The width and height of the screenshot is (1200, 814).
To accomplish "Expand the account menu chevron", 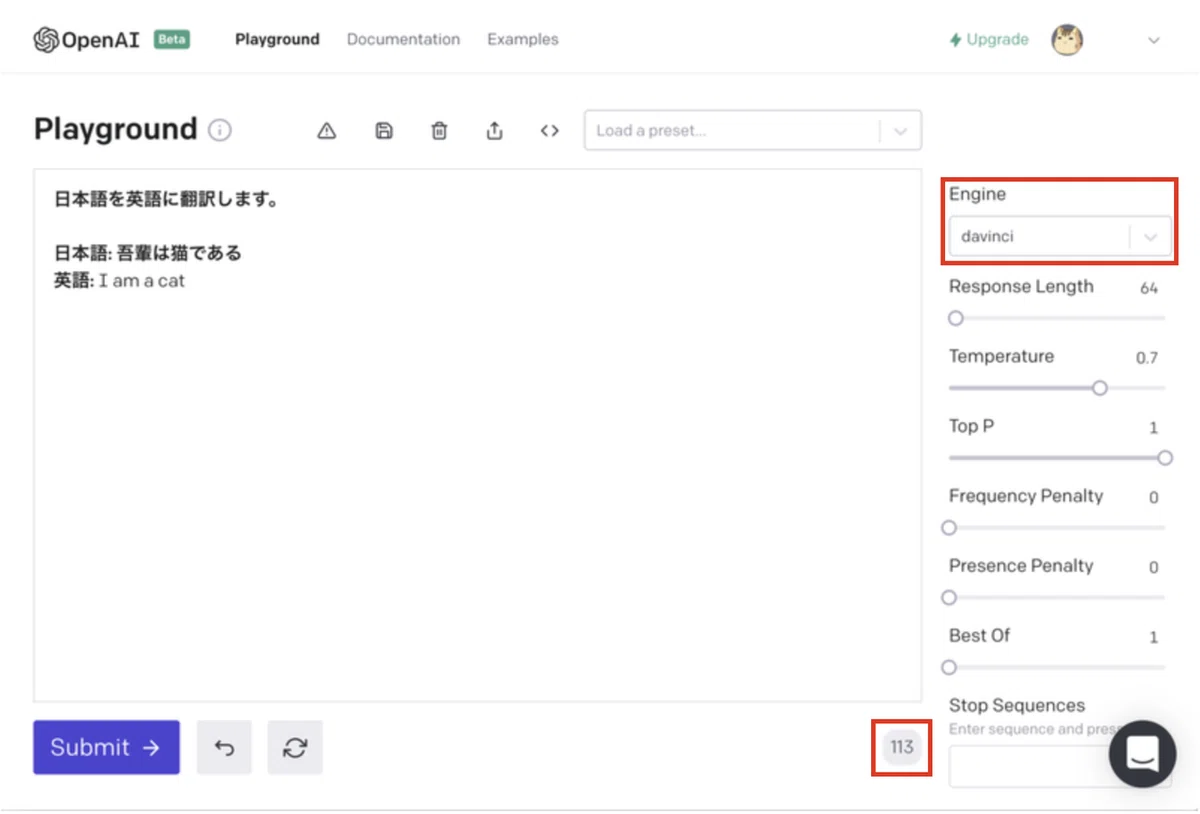I will [1154, 41].
